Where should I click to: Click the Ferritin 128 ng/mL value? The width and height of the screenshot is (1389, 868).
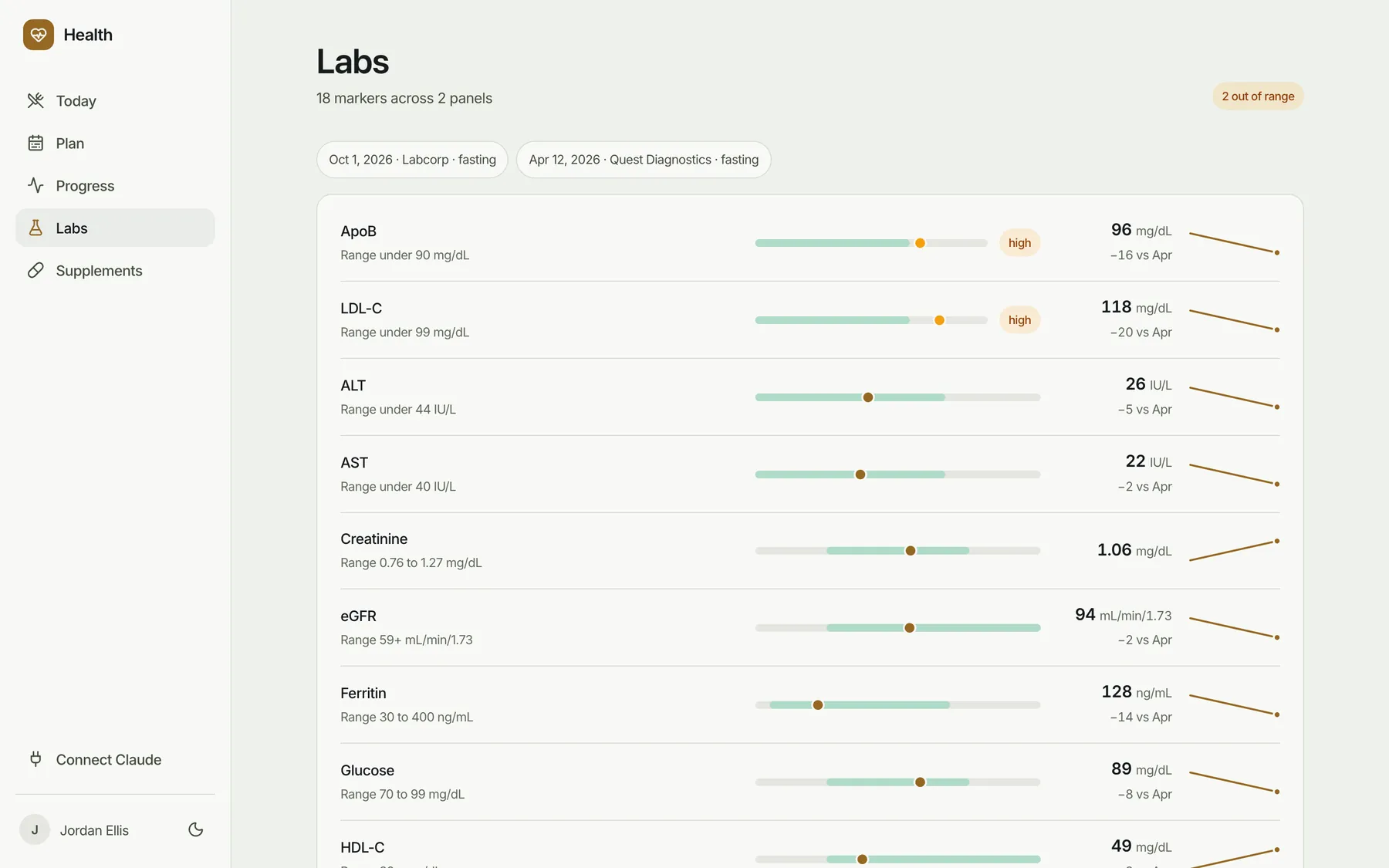(x=1137, y=692)
